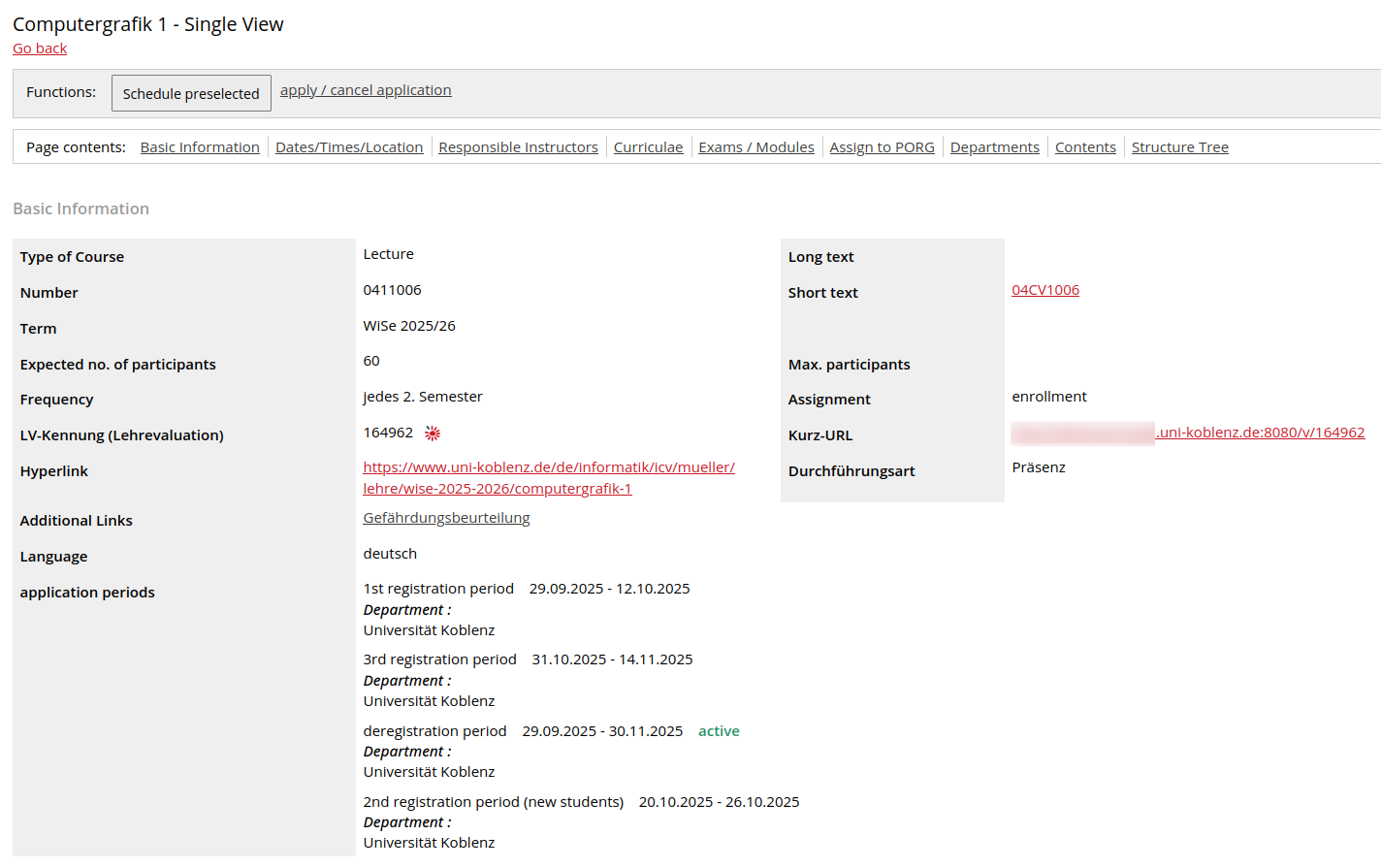This screenshot has width=1381, height=868.
Task: Jump to Departments section
Action: click(x=994, y=147)
